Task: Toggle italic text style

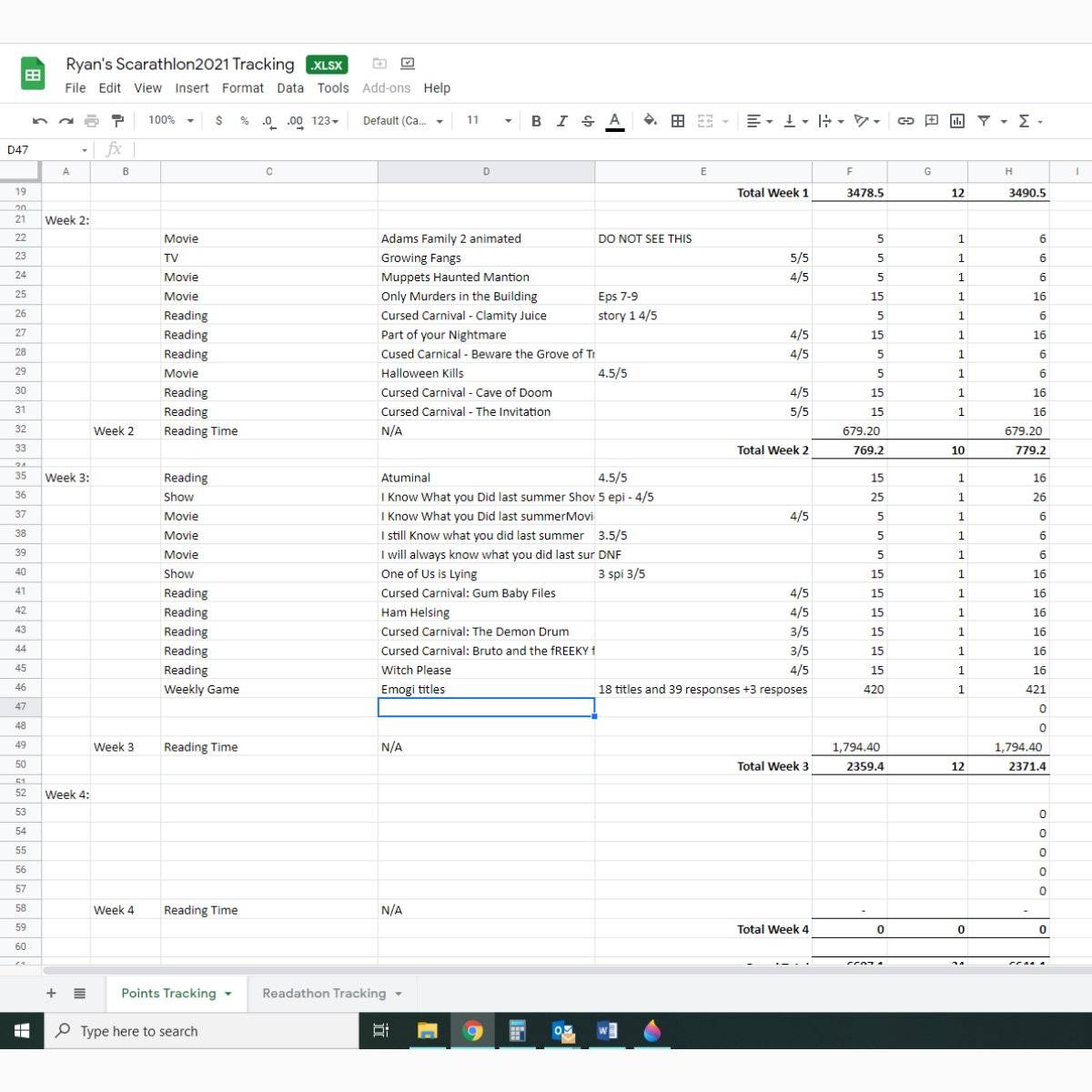Action: (x=561, y=121)
